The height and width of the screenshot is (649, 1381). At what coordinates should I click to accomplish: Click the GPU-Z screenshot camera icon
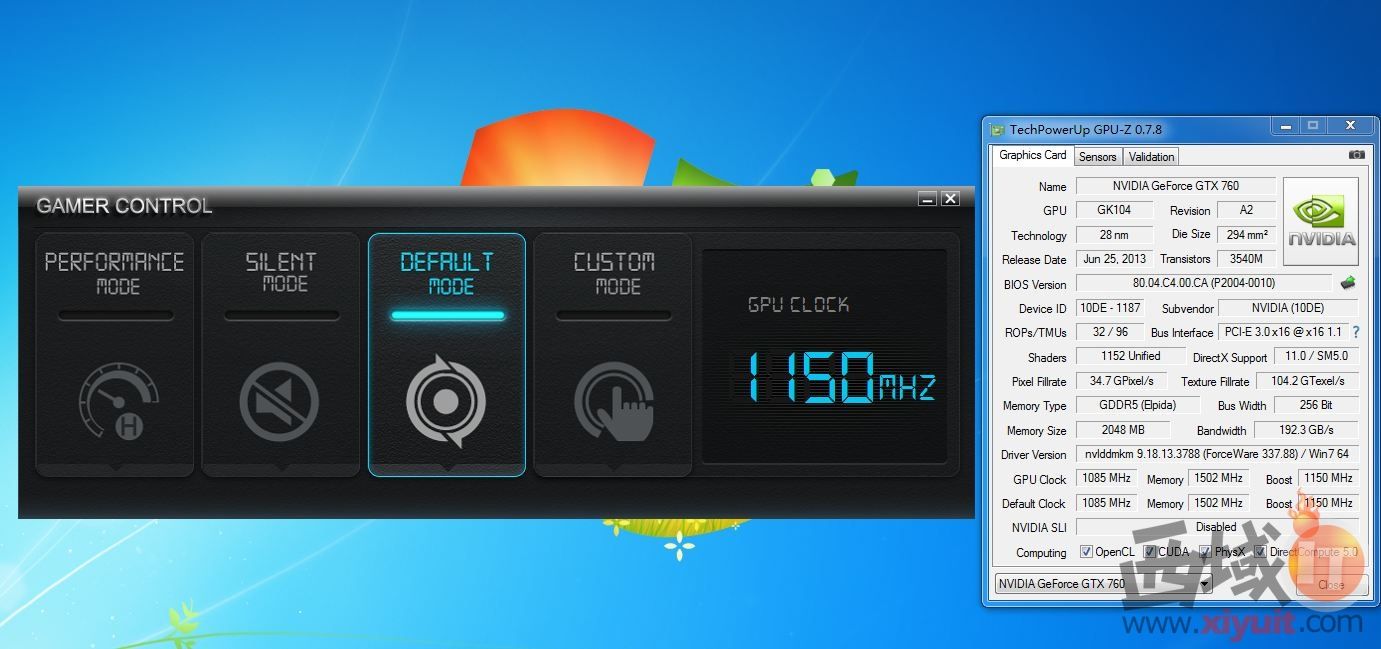tap(1356, 155)
